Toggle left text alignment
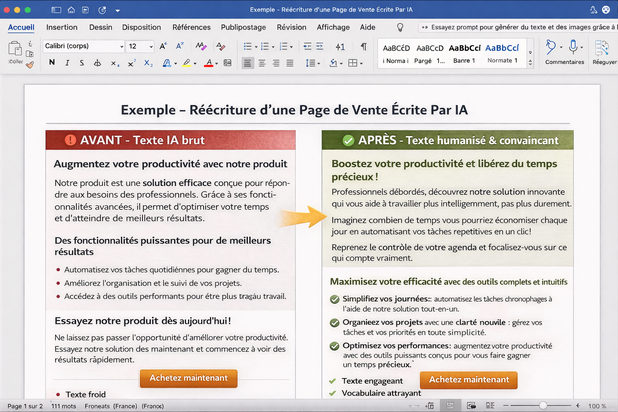Screen dimensions: 618x412 click(x=248, y=63)
